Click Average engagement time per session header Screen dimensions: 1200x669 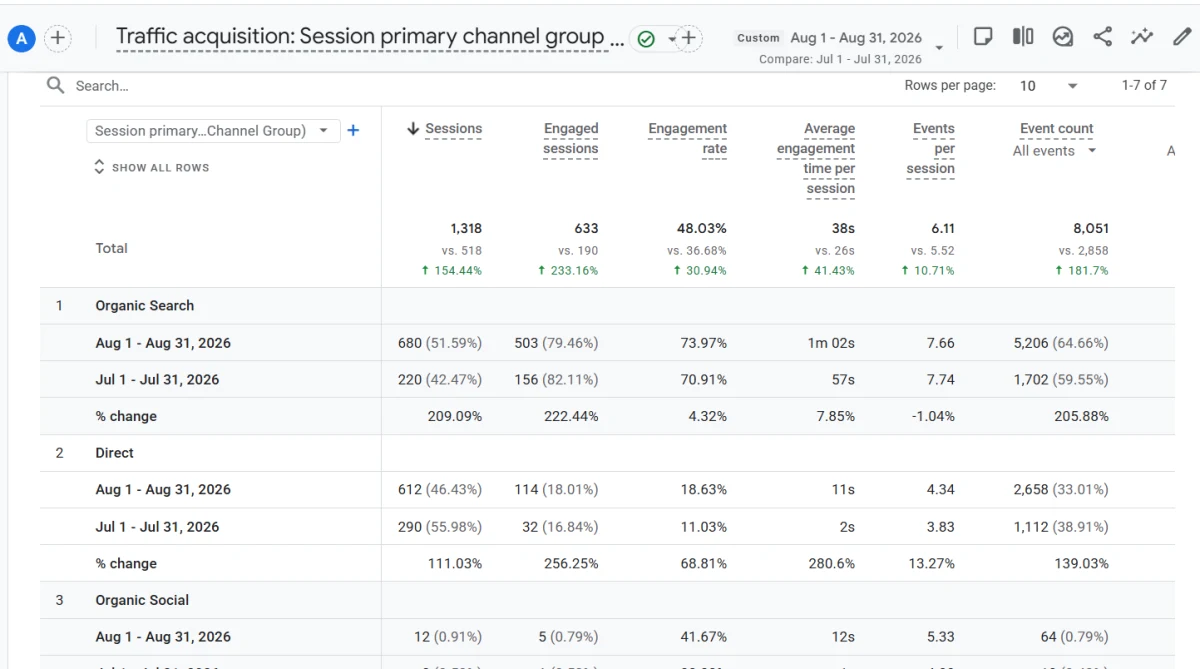point(815,159)
